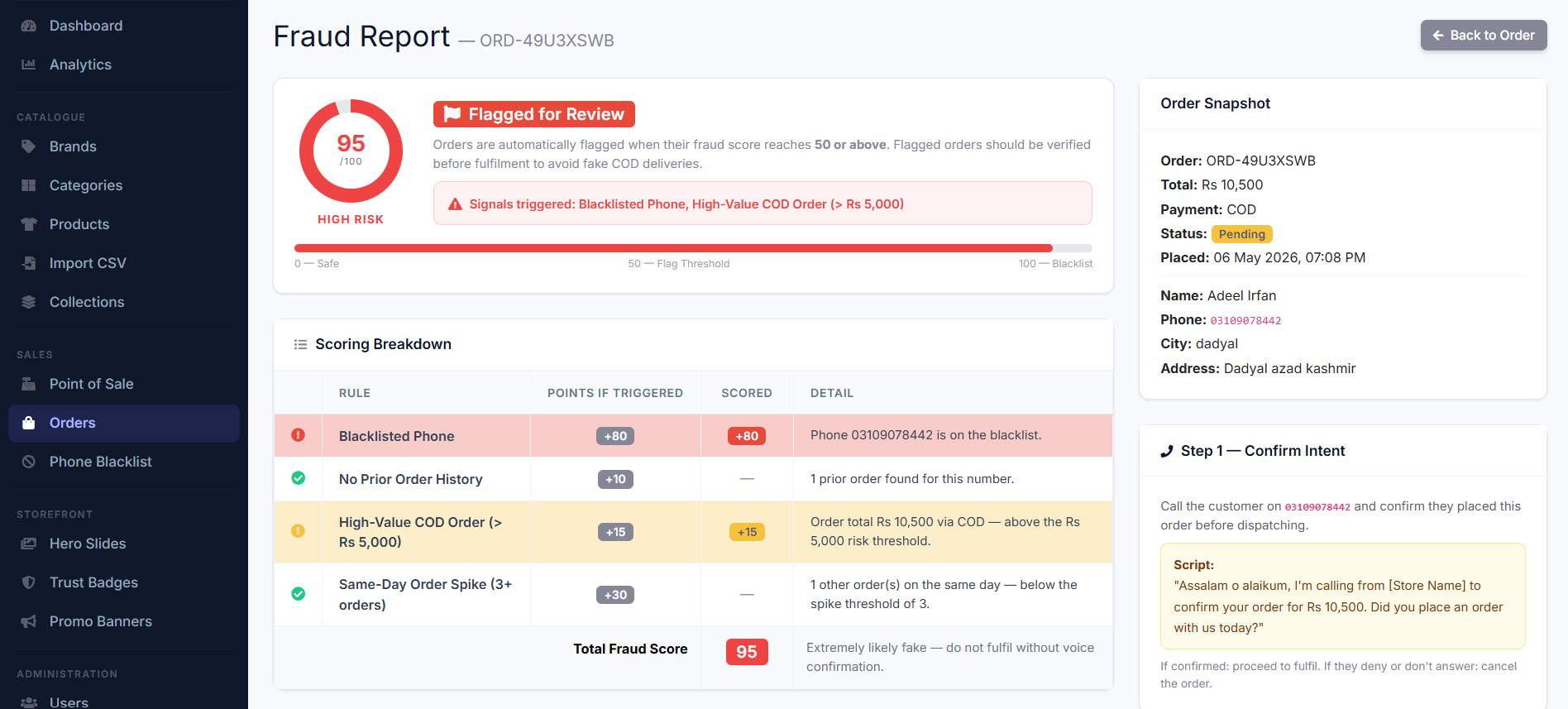Click the Flagged for Review badge
Viewport: 1568px width, 709px height.
[534, 114]
